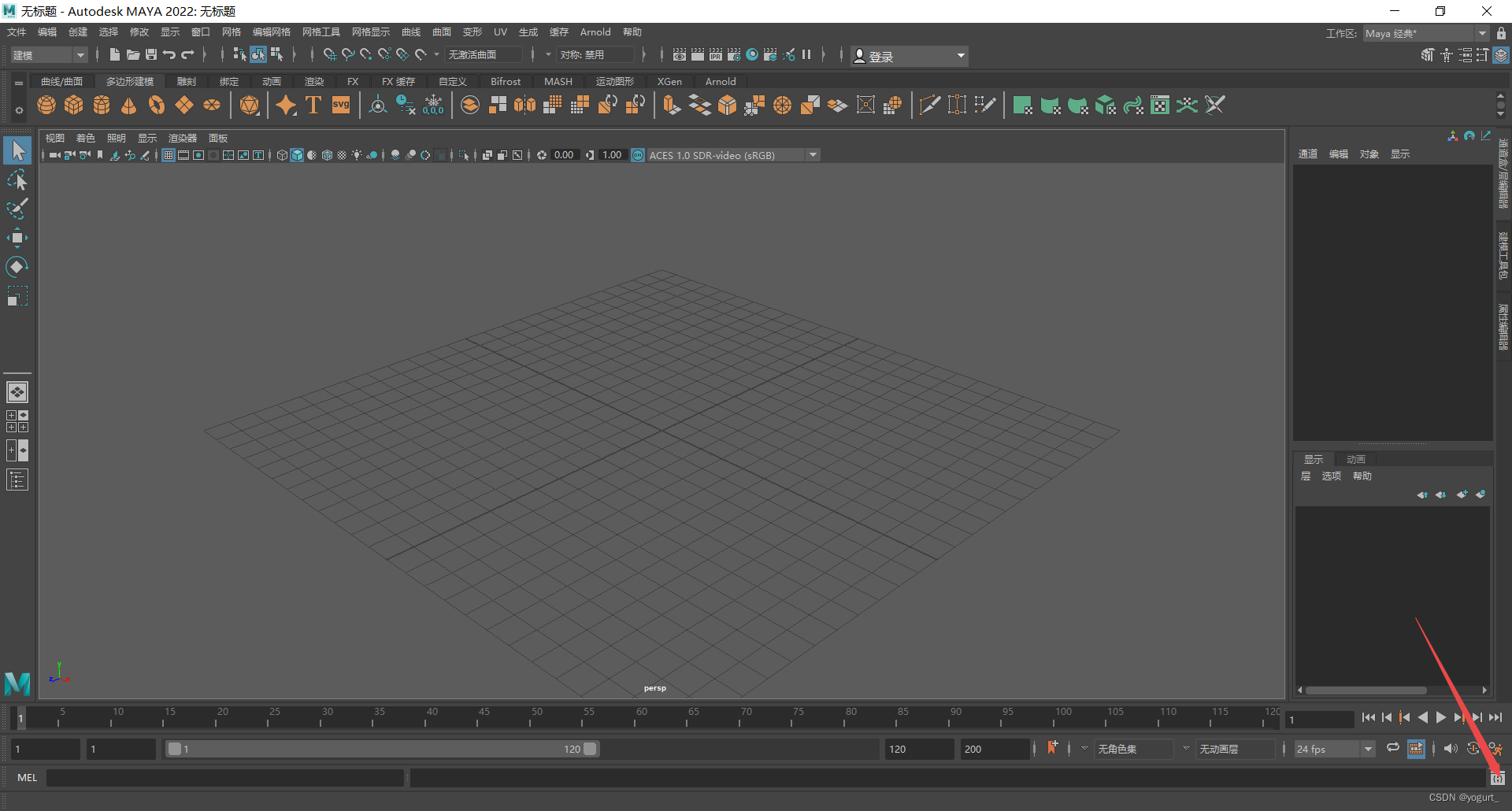Toggle the animation loop cycle mode
Viewport: 1512px width, 811px height.
point(1392,749)
